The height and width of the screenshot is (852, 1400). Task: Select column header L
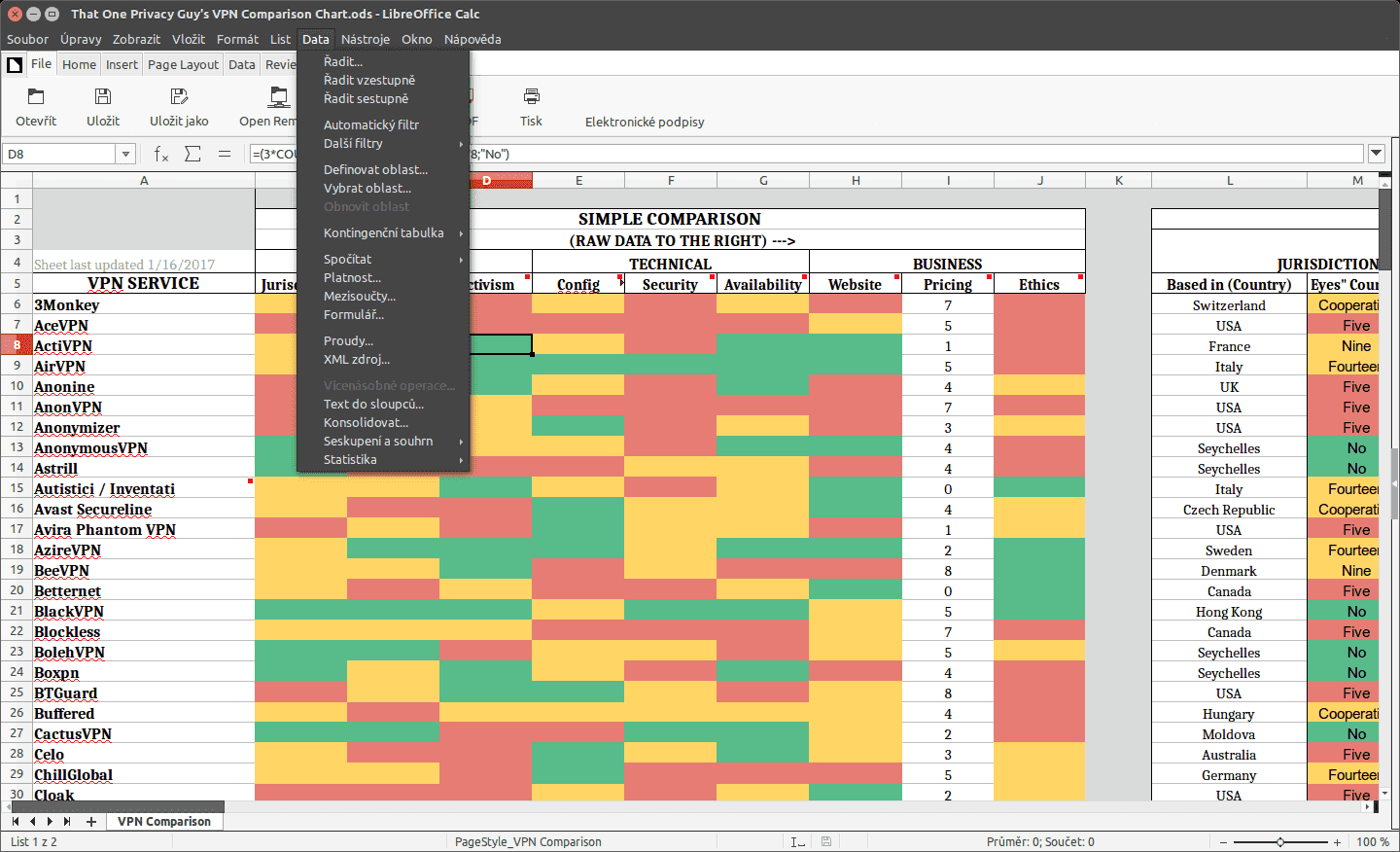coord(1230,181)
